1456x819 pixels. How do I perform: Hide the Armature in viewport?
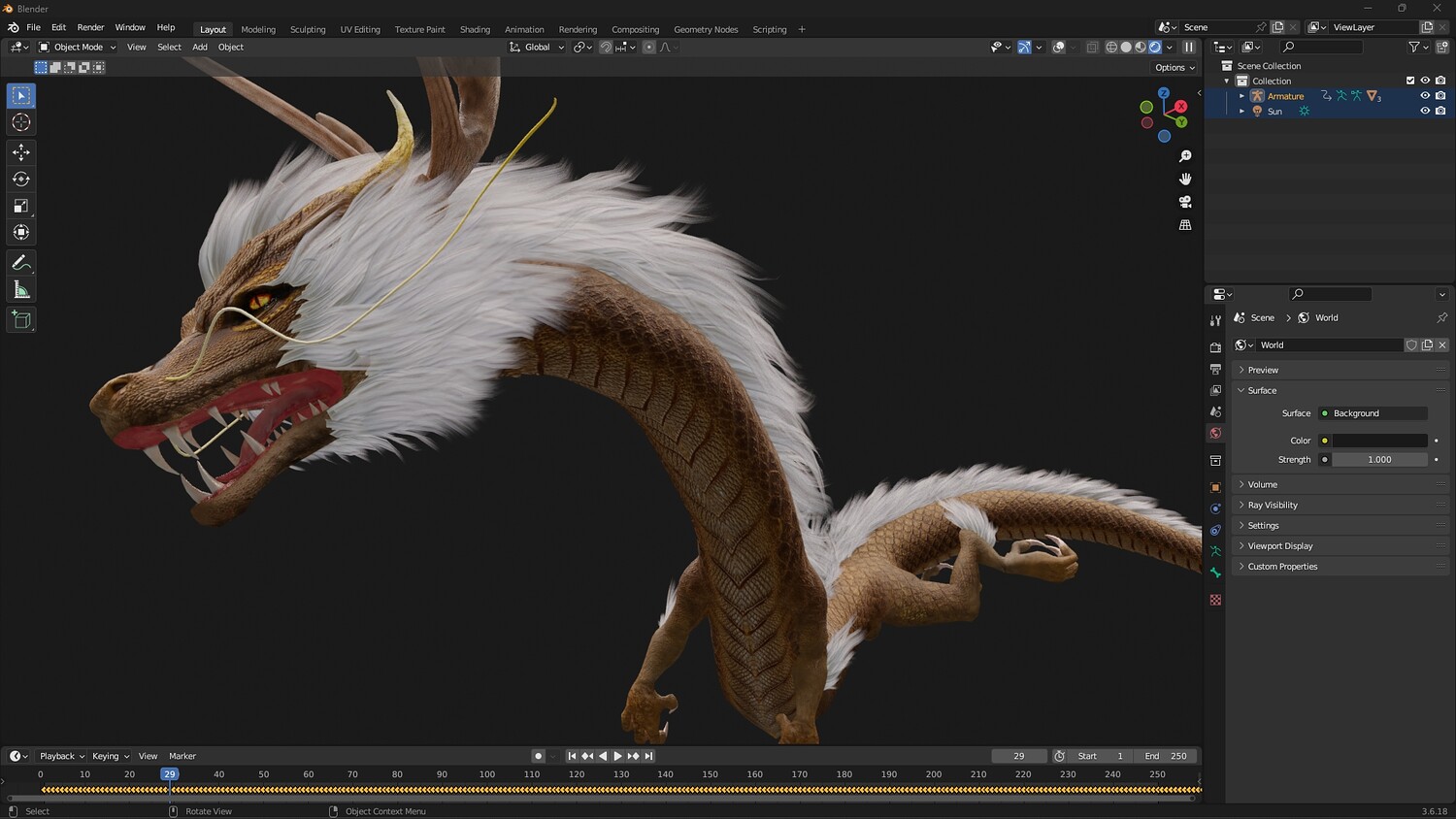pyautogui.click(x=1425, y=96)
